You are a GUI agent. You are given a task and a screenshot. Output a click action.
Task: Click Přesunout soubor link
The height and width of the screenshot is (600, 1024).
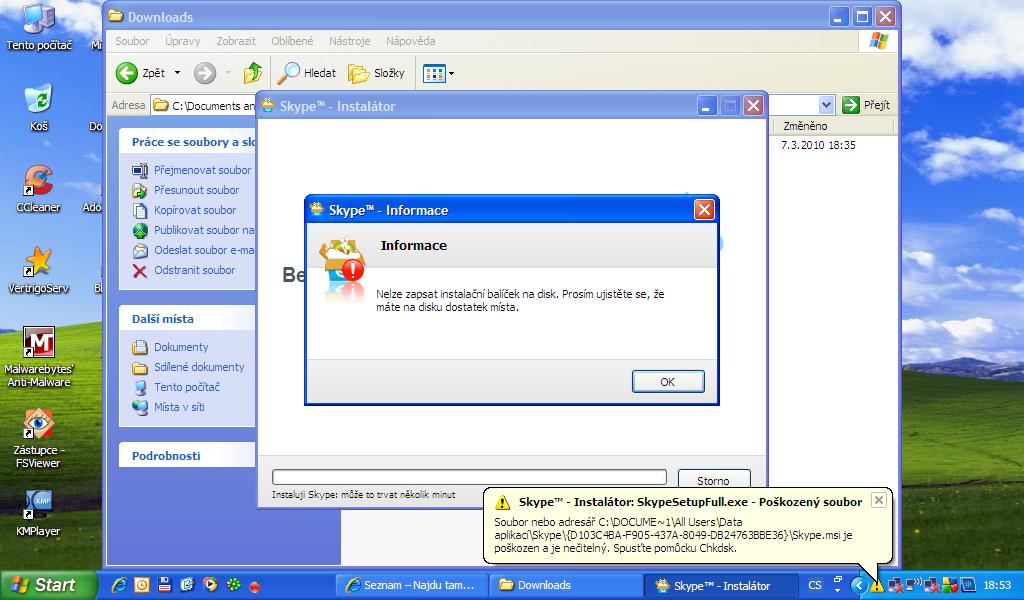(197, 190)
